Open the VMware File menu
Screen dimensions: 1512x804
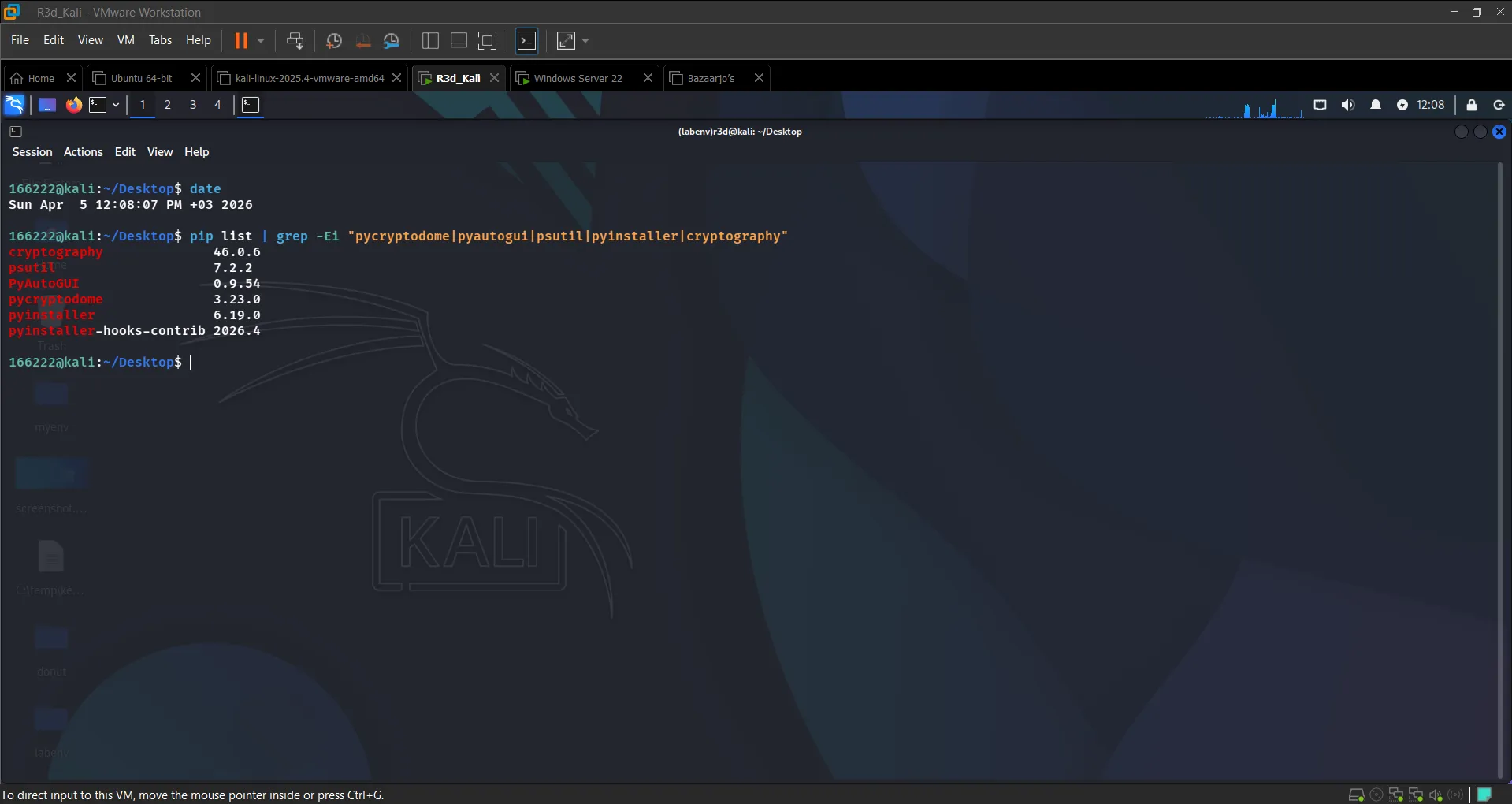pyautogui.click(x=20, y=40)
